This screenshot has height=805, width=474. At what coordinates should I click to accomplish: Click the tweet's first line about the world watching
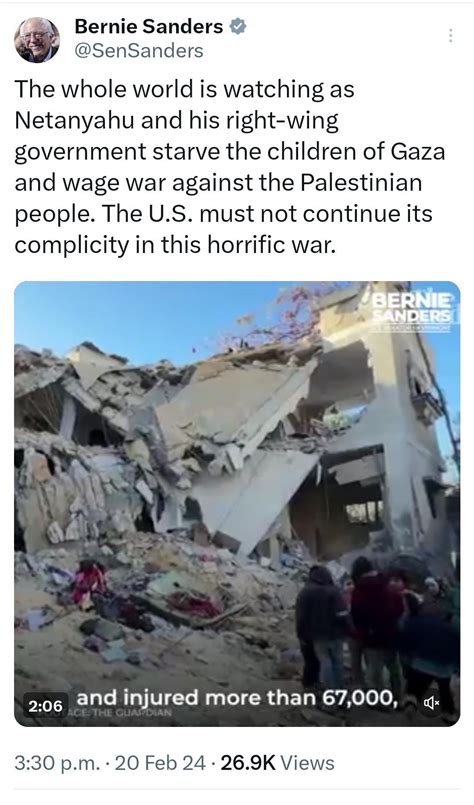184,90
